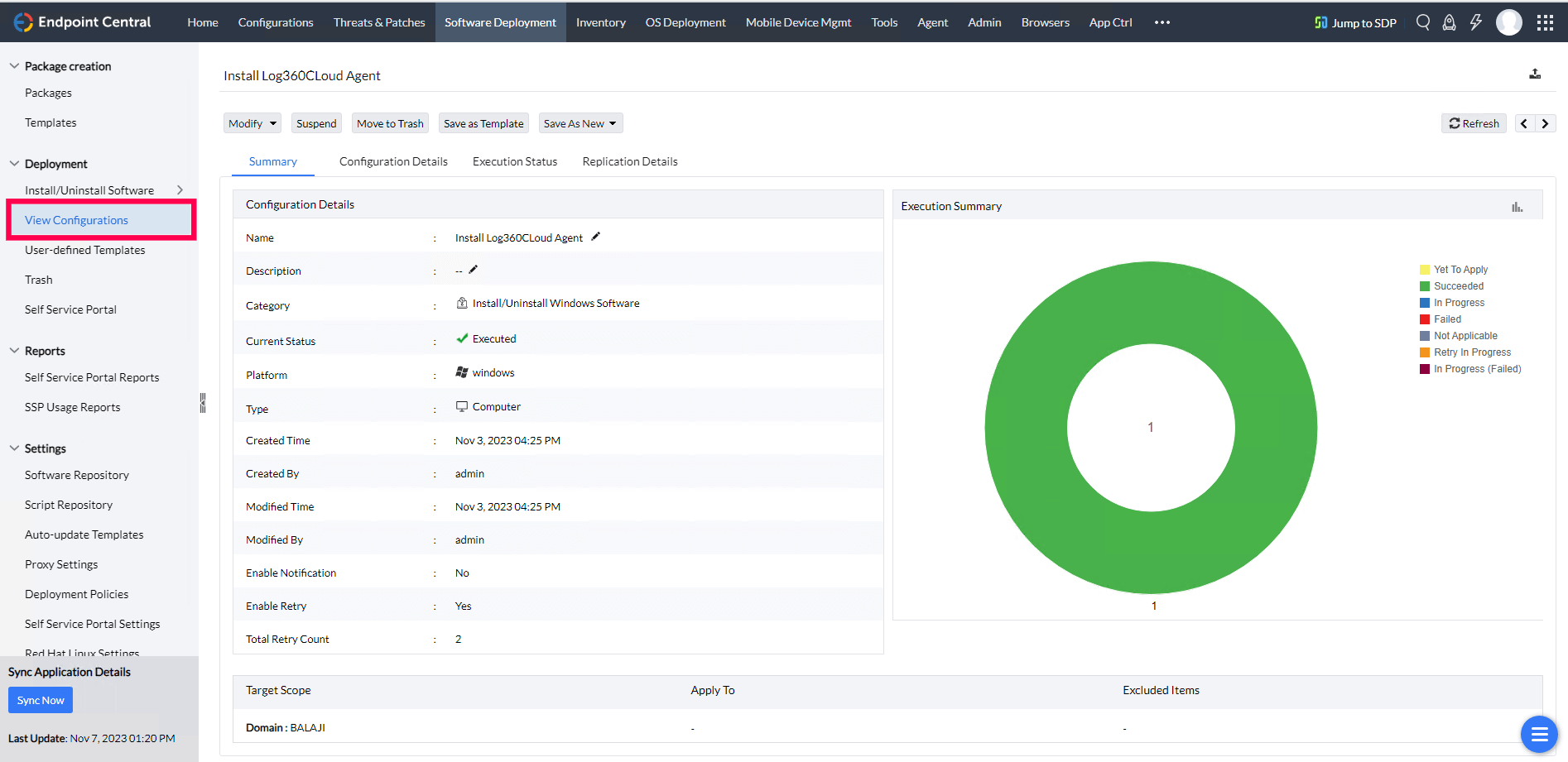1568x762 pixels.
Task: Collapse the Settings section
Action: [x=14, y=448]
